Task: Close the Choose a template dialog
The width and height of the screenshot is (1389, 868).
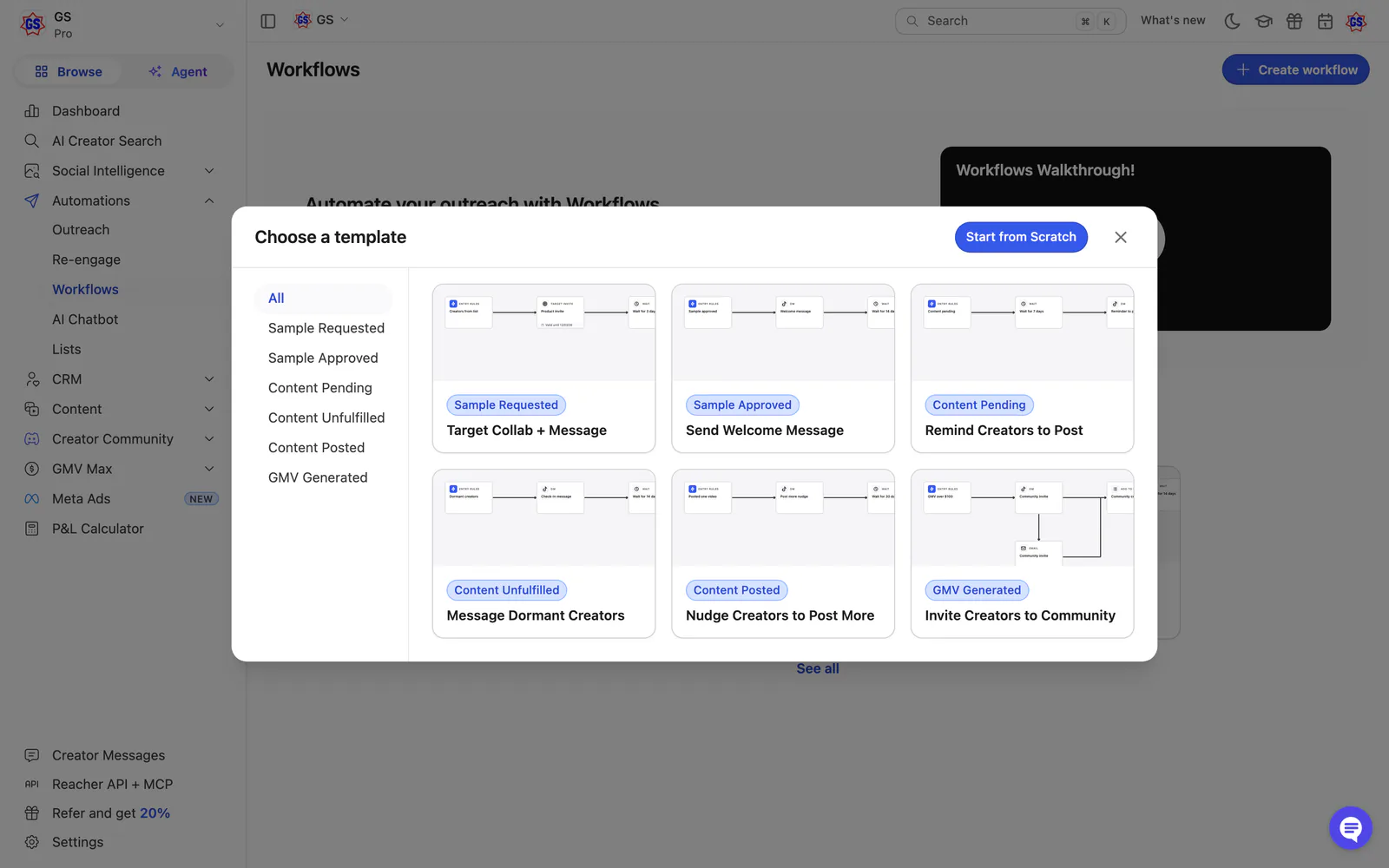Action: tap(1121, 237)
